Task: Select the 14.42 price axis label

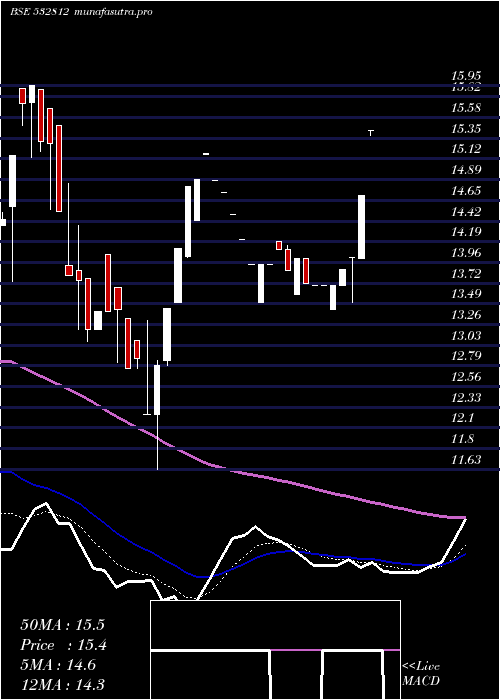Action: pos(466,212)
